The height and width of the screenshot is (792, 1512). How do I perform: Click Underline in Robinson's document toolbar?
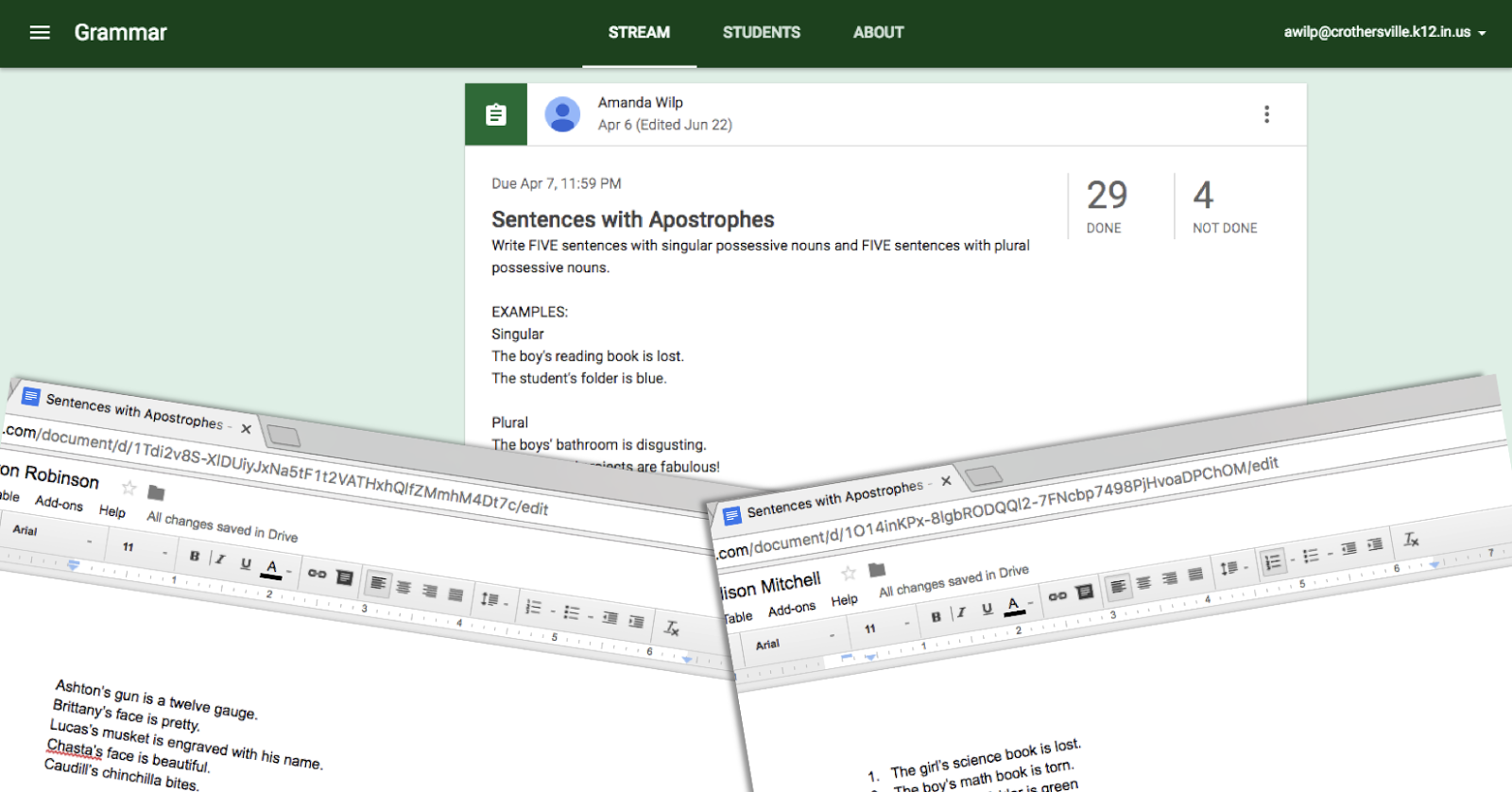click(246, 563)
